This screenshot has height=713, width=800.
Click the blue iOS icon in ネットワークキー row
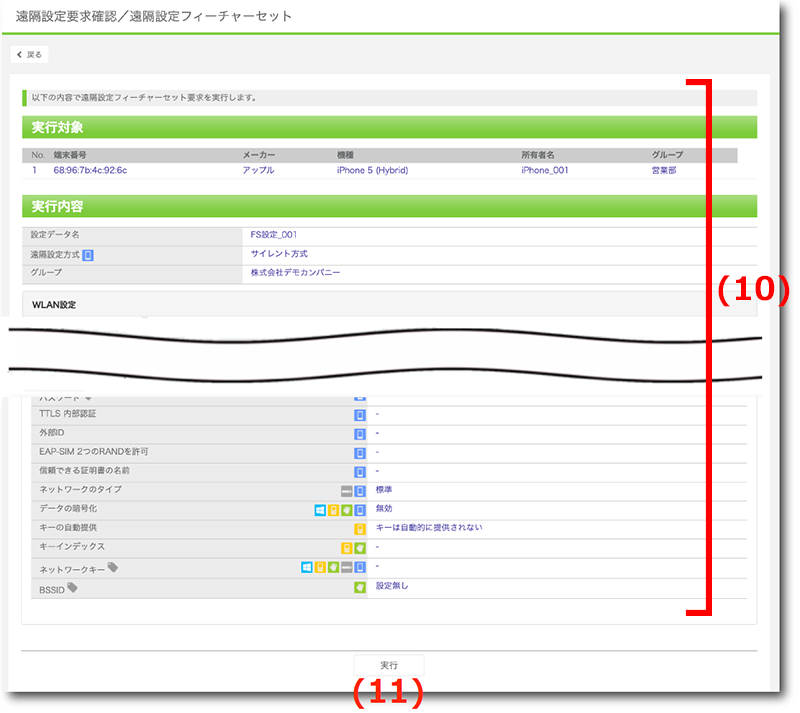(x=360, y=567)
